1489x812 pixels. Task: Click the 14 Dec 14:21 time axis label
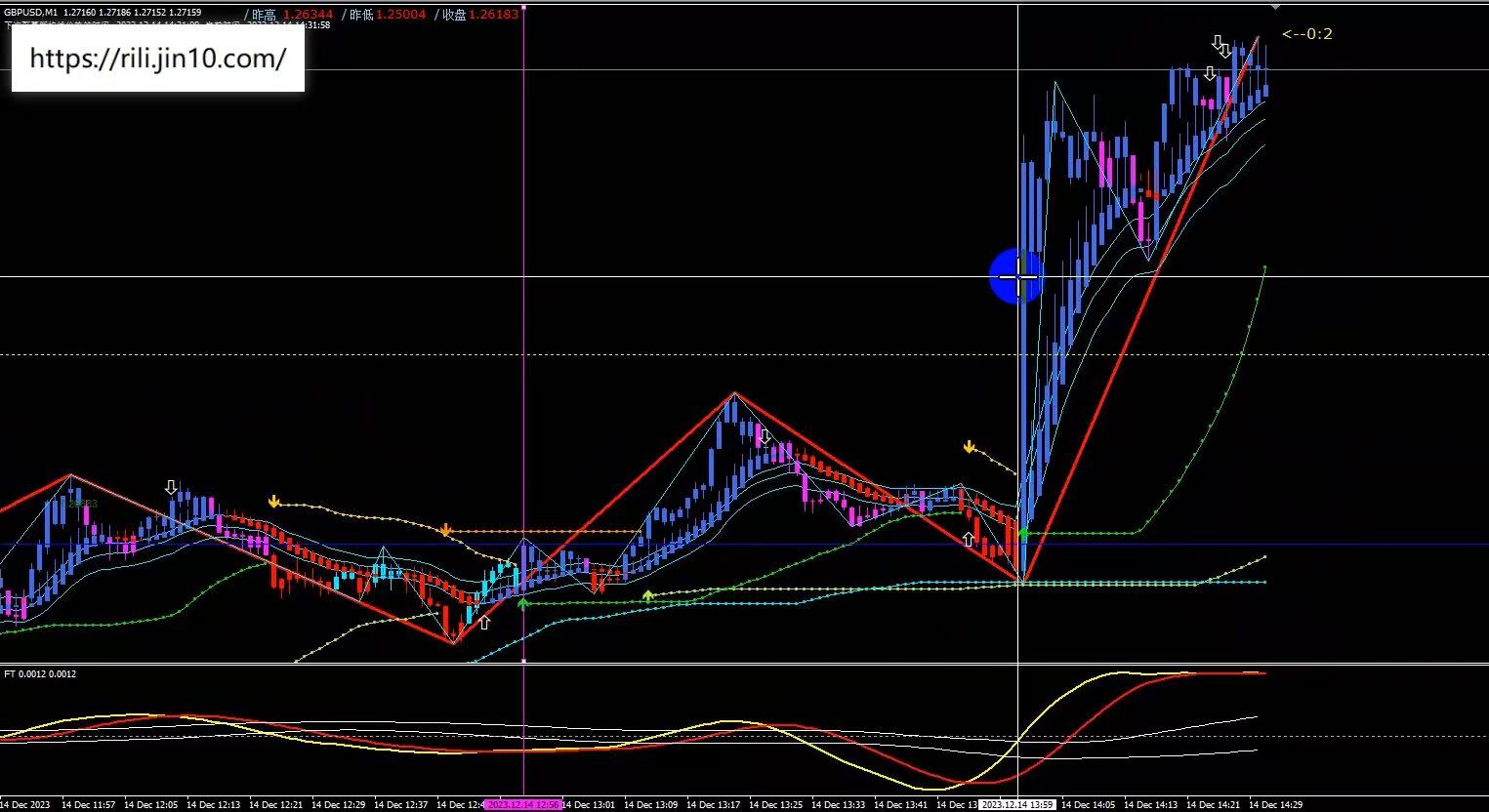point(1213,805)
